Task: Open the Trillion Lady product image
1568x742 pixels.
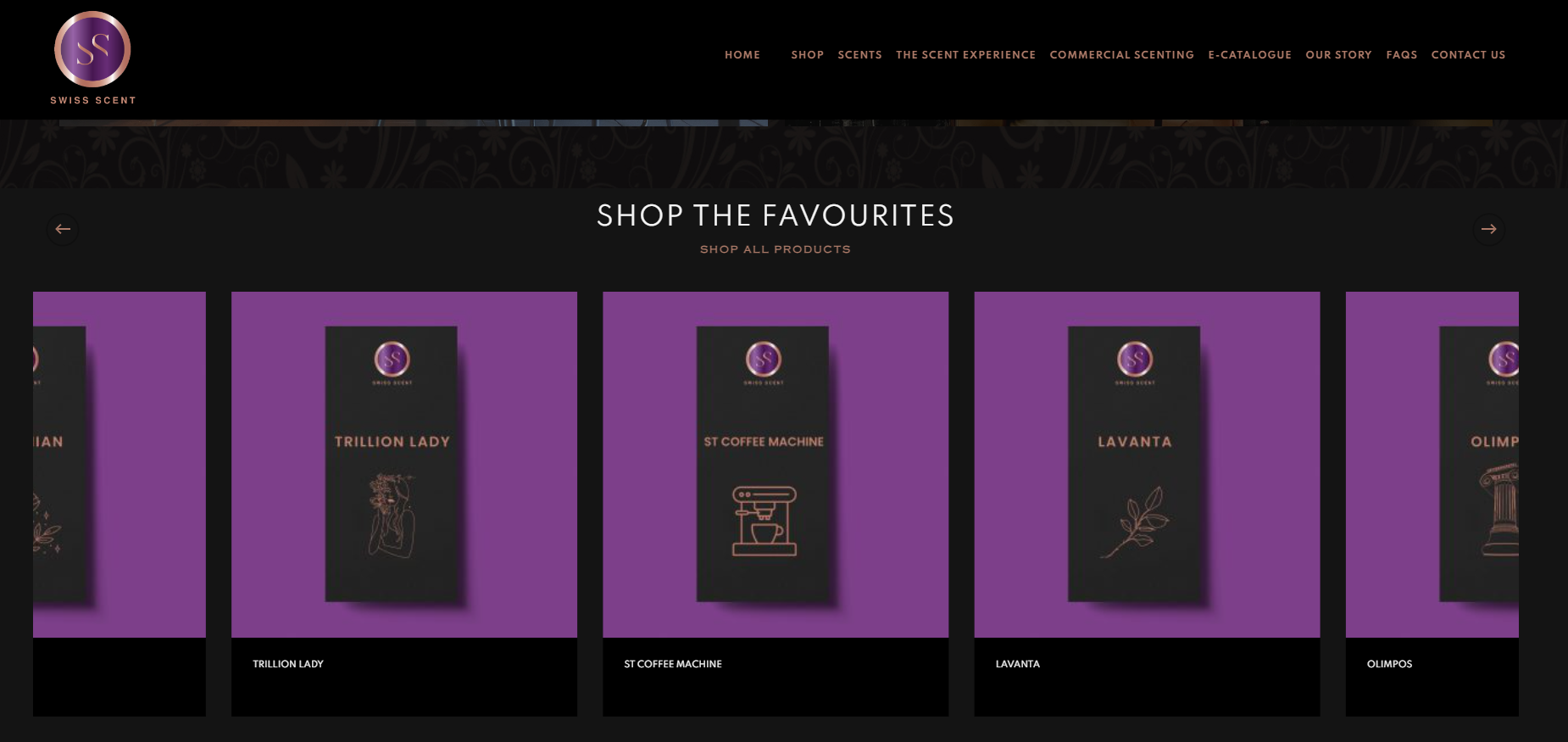Action: (404, 465)
